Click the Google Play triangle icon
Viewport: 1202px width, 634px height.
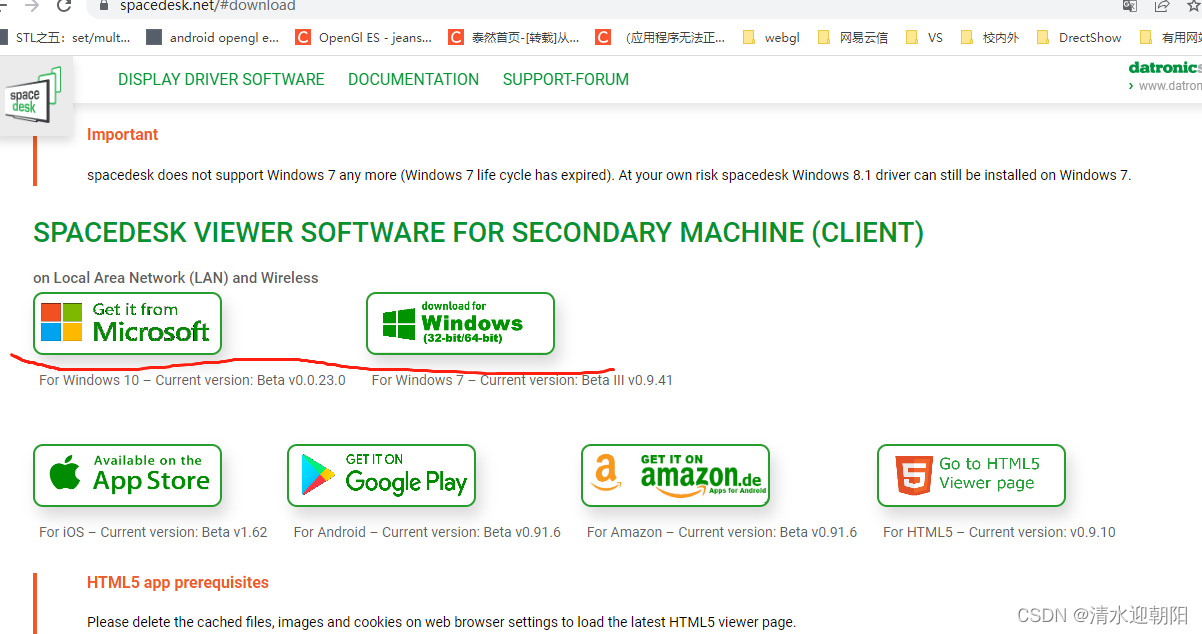[318, 476]
